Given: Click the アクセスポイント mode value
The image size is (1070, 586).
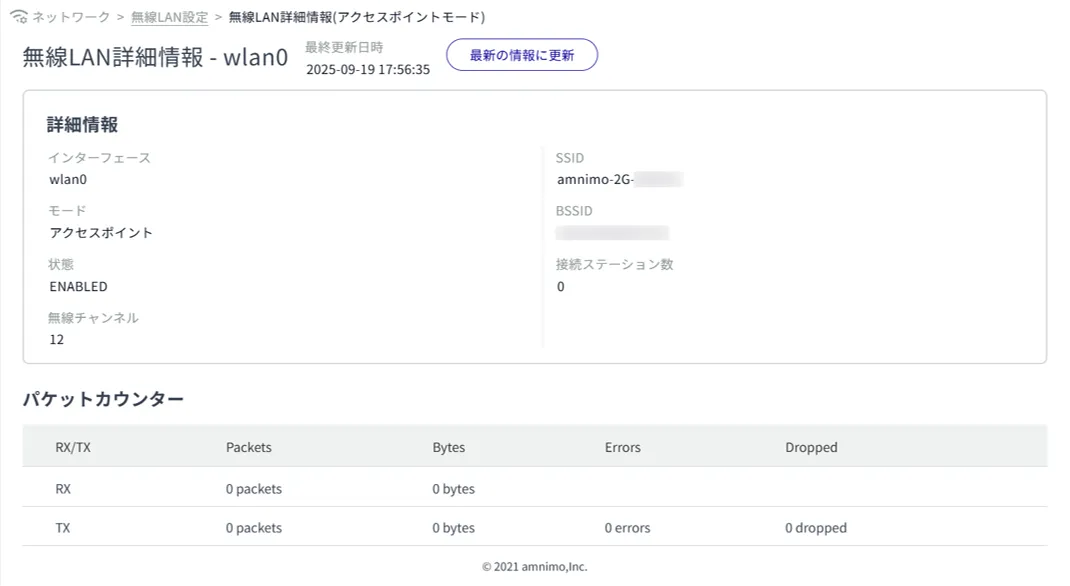Looking at the screenshot, I should point(101,233).
